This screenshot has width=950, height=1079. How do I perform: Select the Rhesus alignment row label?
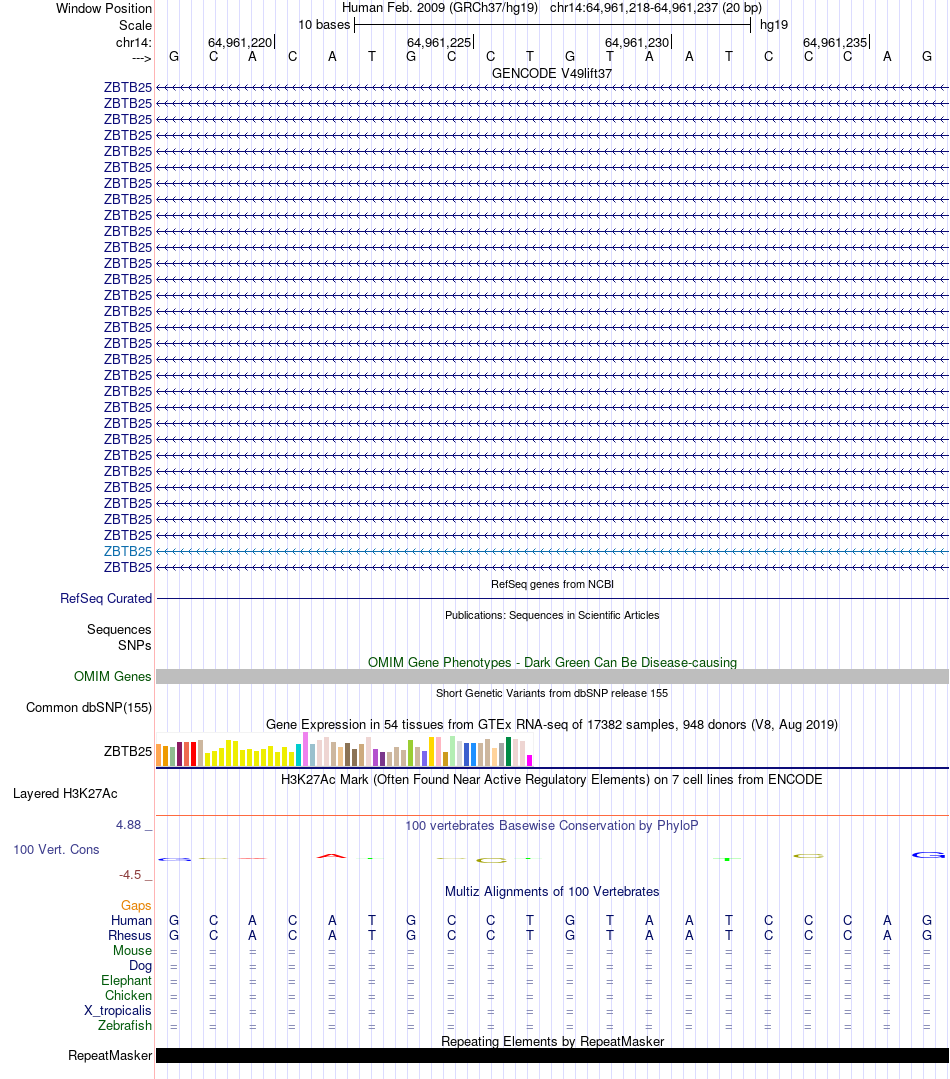pos(130,936)
